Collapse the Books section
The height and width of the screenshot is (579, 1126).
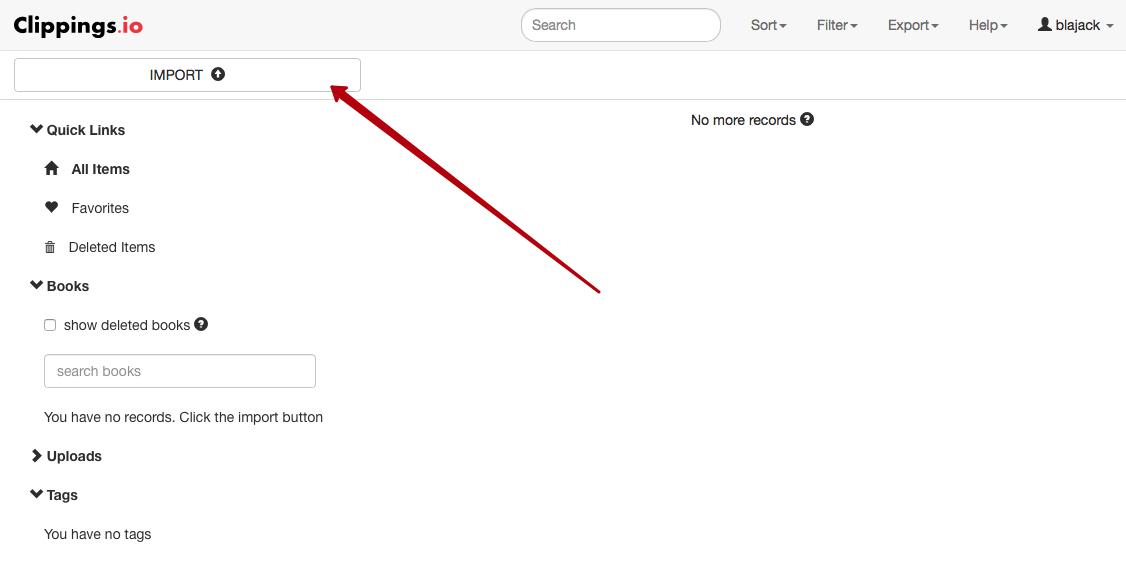pyautogui.click(x=37, y=285)
